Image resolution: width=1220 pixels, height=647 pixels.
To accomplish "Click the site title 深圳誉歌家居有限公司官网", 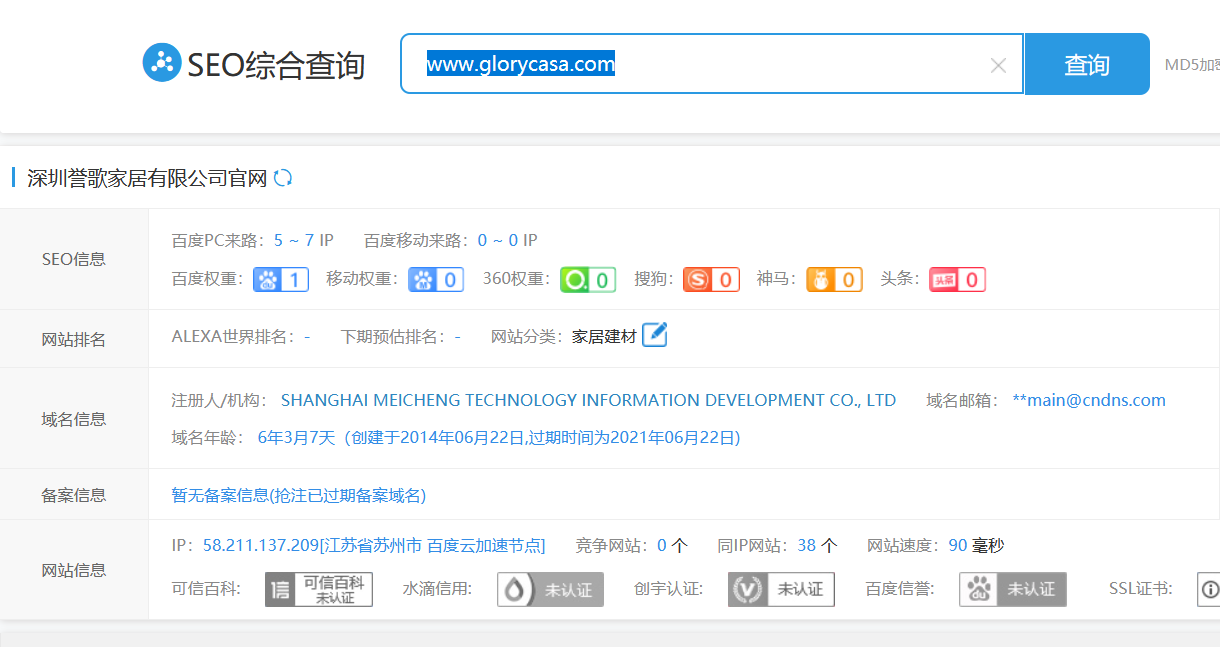I will pos(147,178).
